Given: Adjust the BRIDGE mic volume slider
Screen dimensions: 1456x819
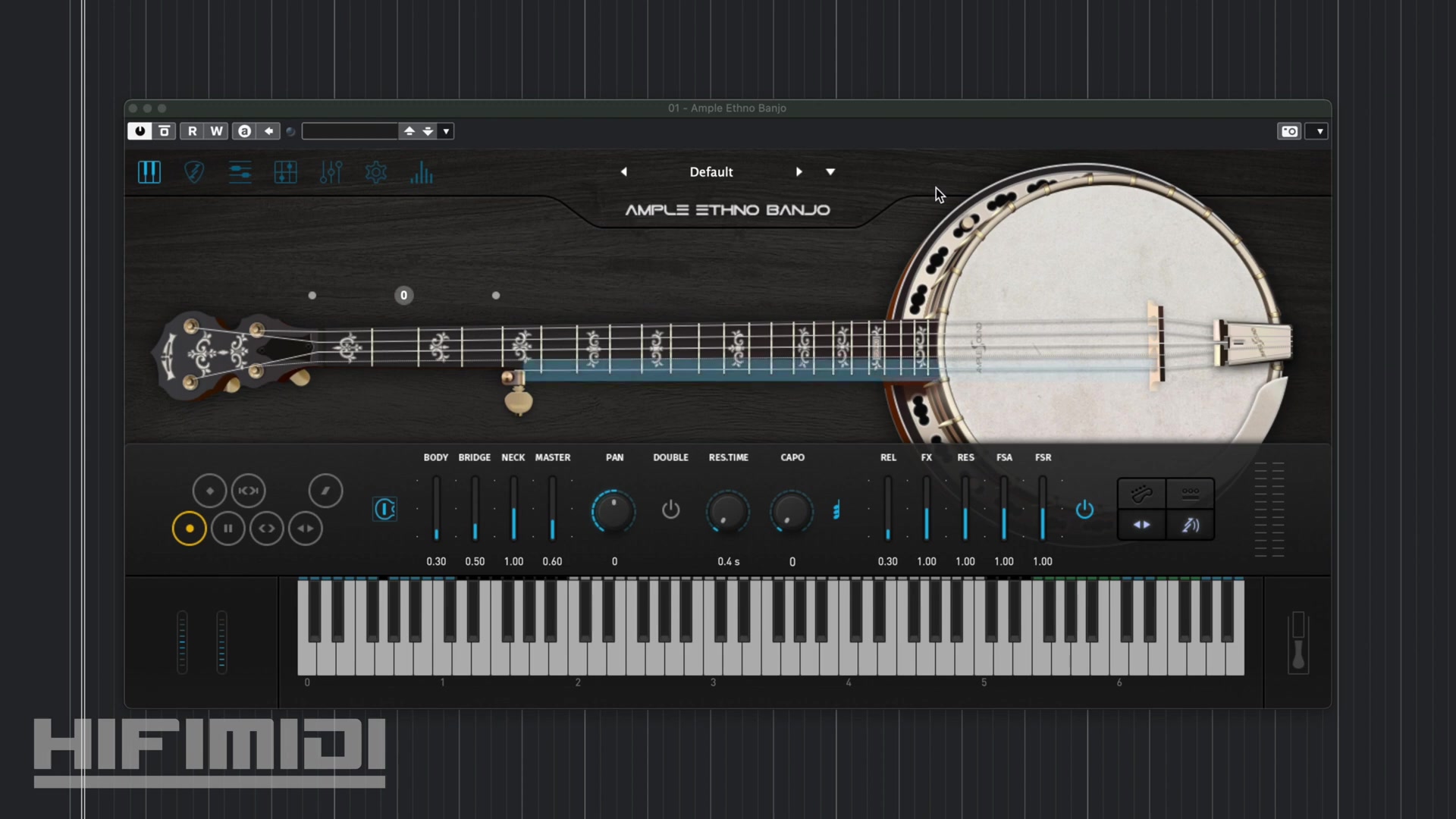Looking at the screenshot, I should click(x=475, y=508).
